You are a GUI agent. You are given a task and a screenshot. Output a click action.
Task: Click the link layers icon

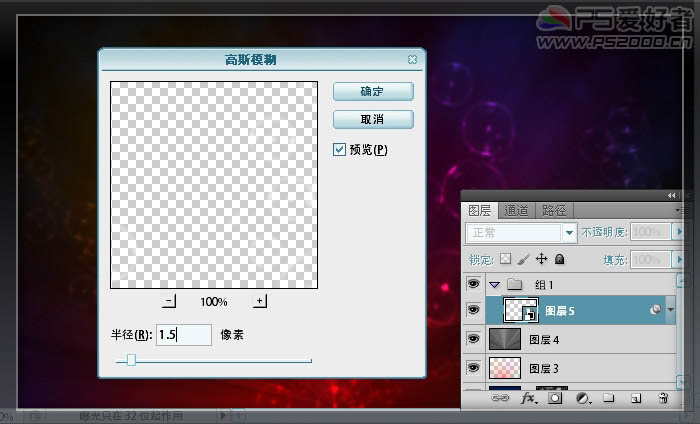click(x=498, y=398)
